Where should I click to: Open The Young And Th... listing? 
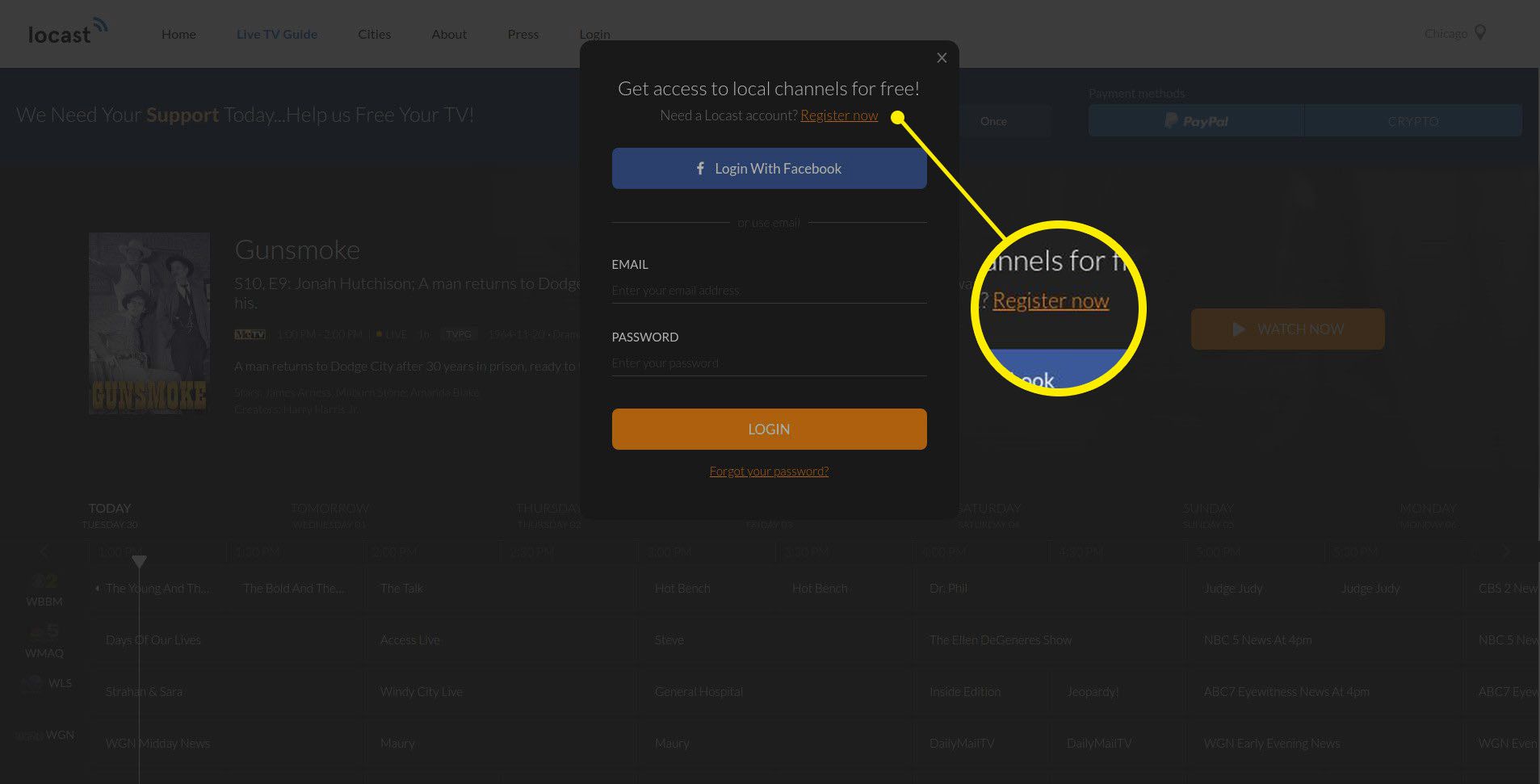(x=157, y=589)
